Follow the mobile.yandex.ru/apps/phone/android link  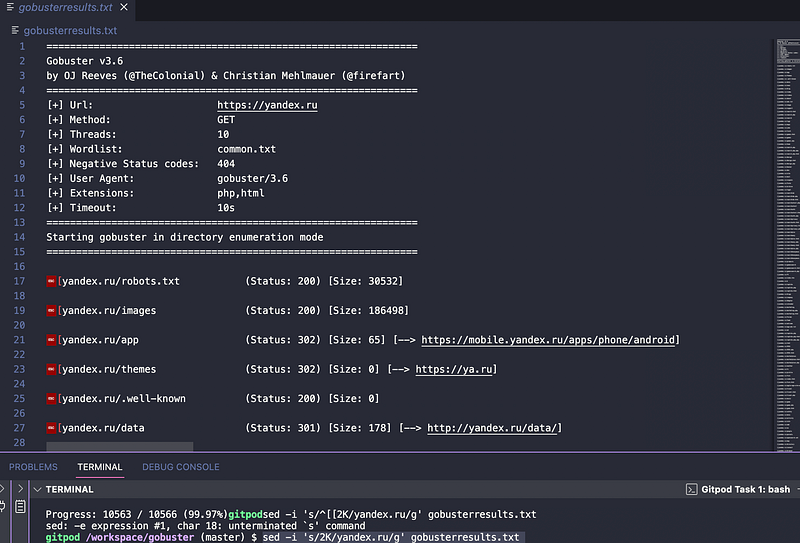point(548,340)
